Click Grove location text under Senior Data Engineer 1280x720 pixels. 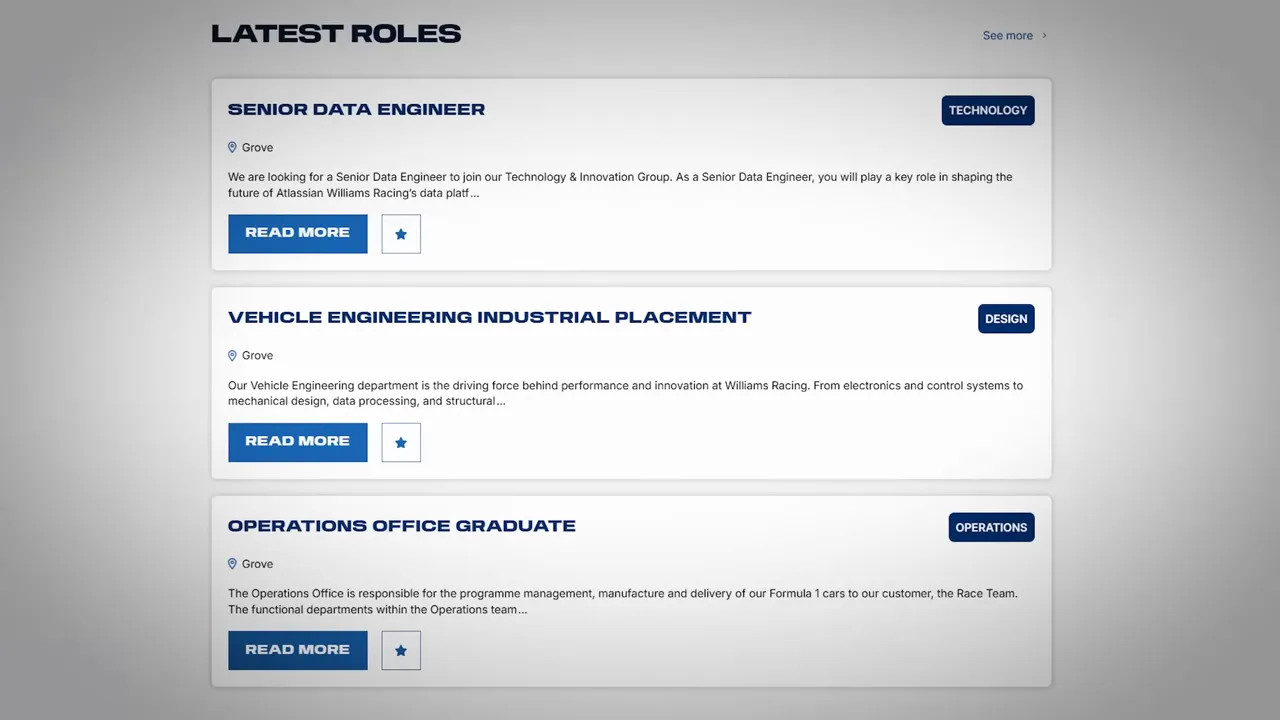pos(257,147)
